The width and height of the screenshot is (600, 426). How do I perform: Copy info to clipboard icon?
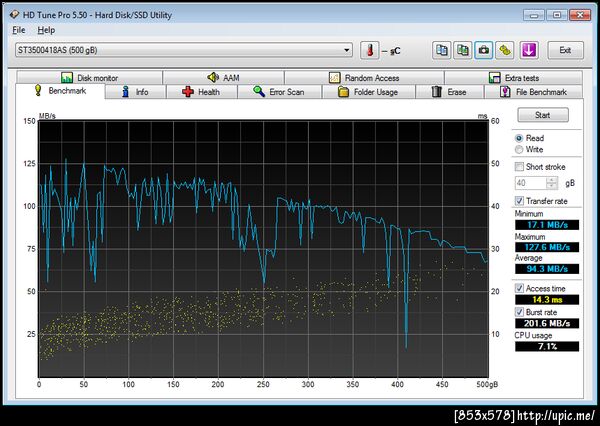click(x=442, y=50)
